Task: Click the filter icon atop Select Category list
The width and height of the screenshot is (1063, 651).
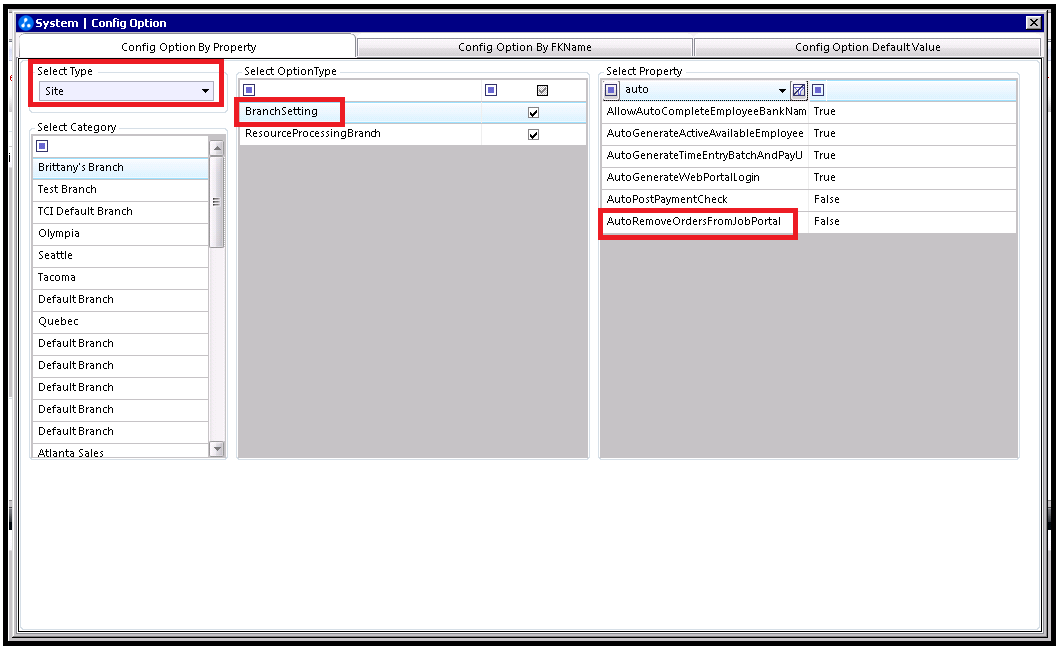Action: coord(42,146)
